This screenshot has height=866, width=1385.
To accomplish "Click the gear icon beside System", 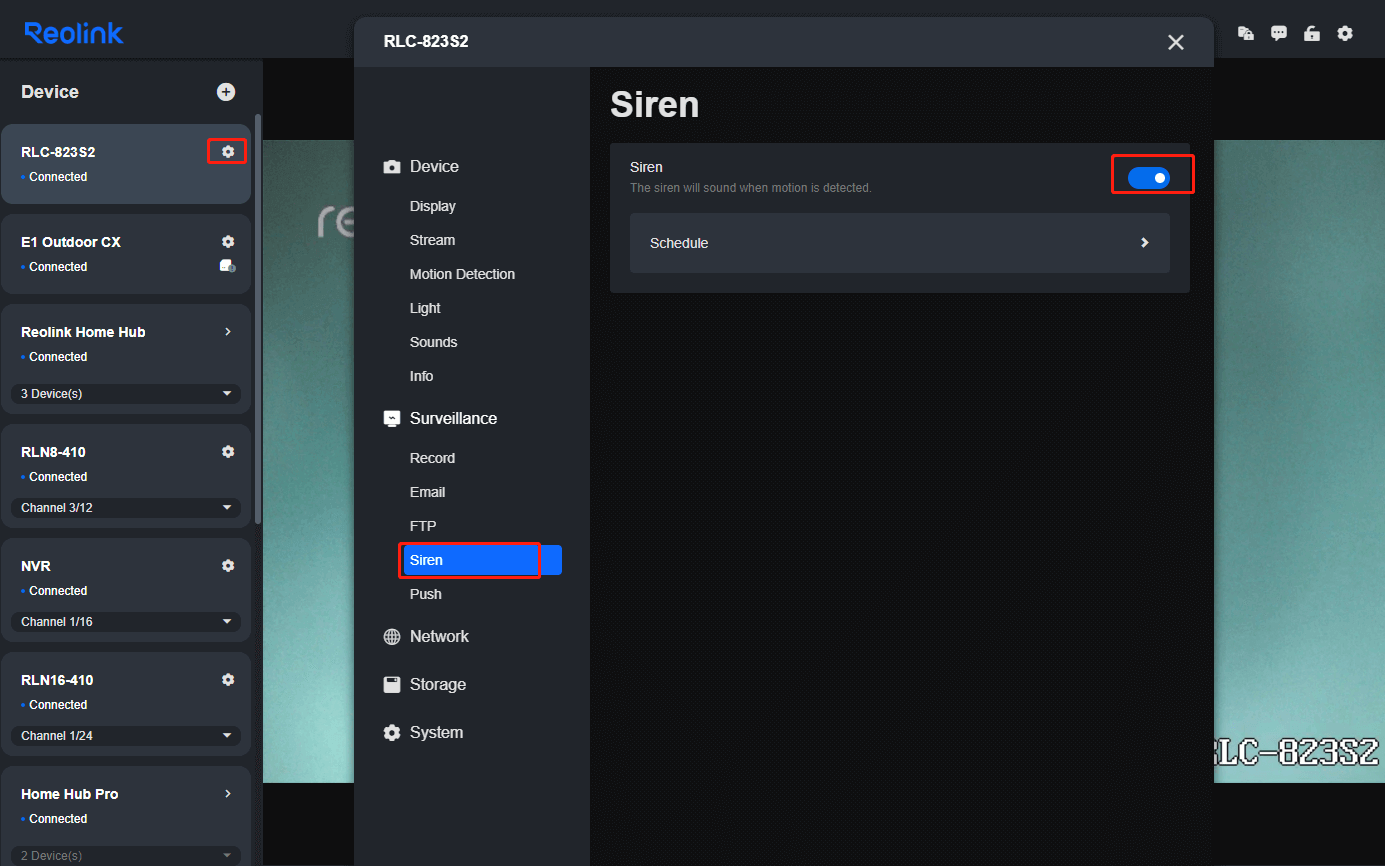I will (x=392, y=733).
